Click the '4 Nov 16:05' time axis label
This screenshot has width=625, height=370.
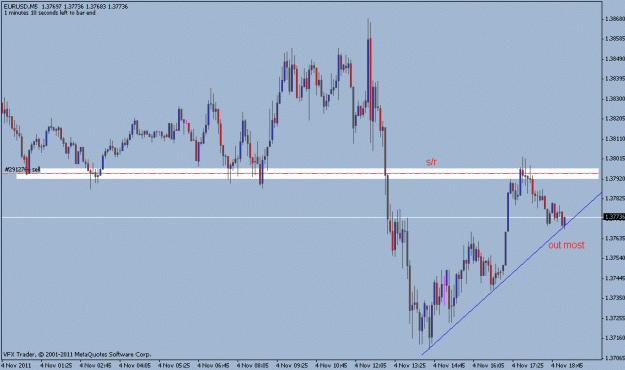click(x=489, y=365)
